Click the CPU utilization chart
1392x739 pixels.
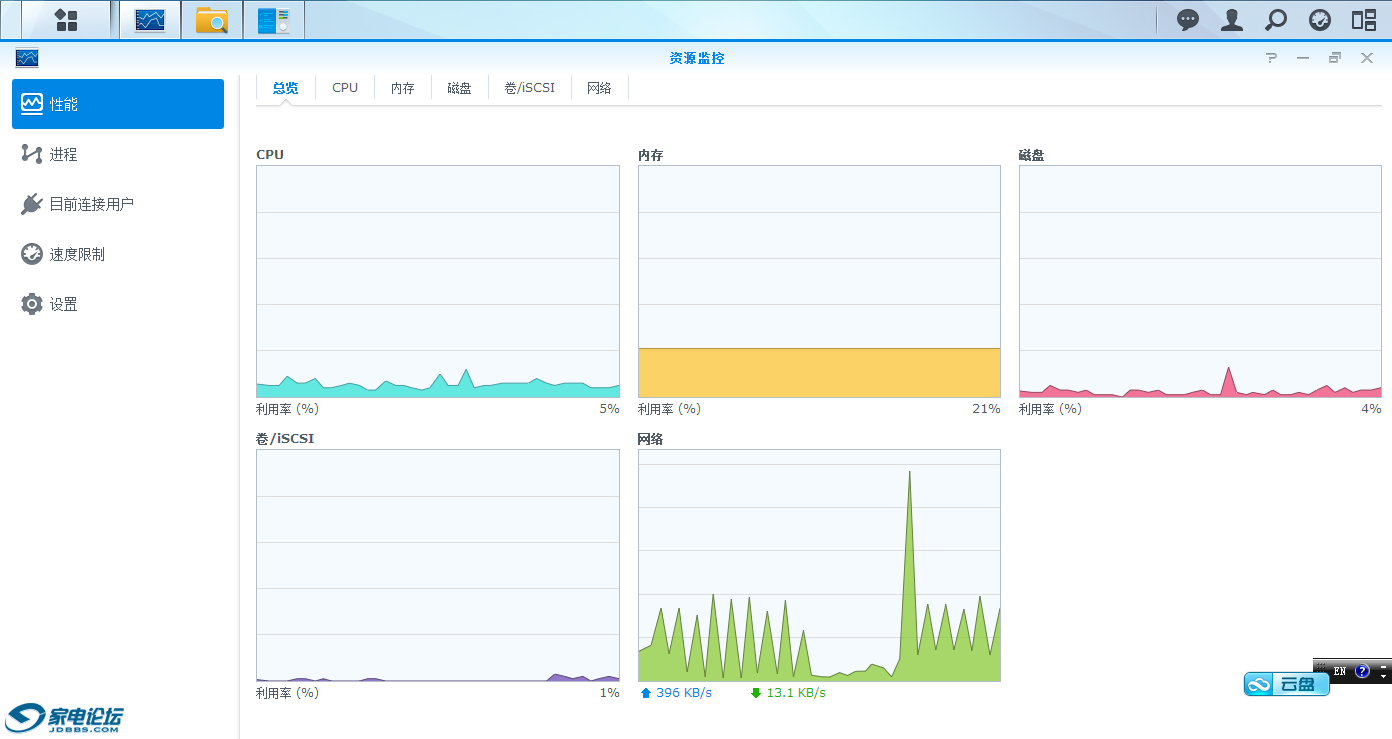tap(438, 281)
